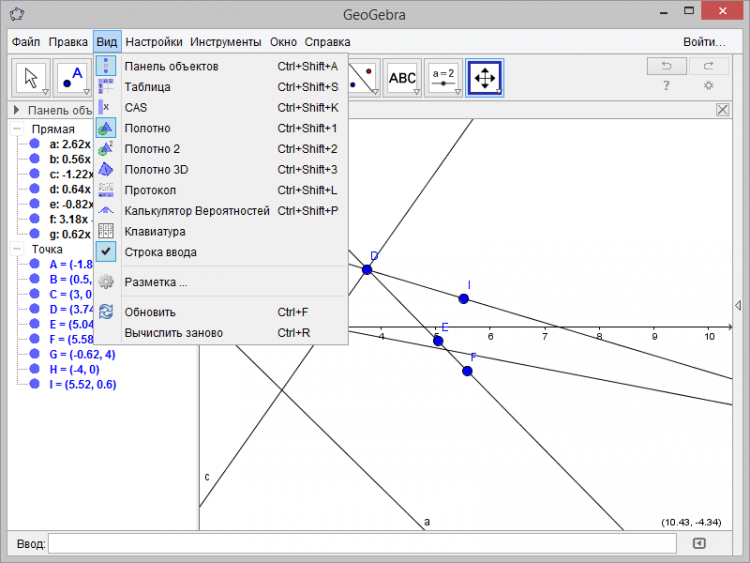The image size is (750, 563).
Task: Click the probability calculator curve icon
Action: pyautogui.click(x=106, y=210)
